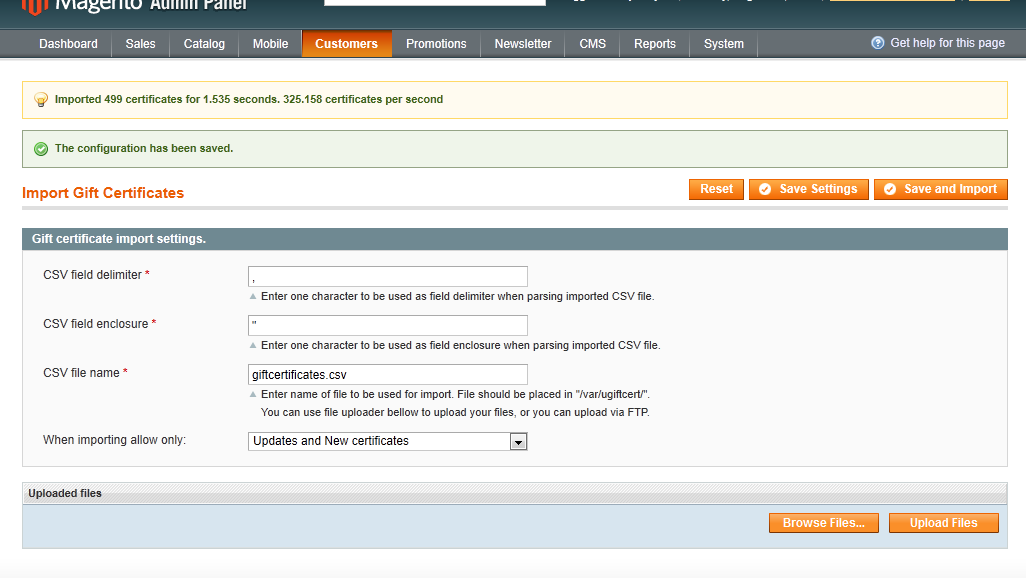1026x578 pixels.
Task: Click the global search field at top
Action: [x=434, y=3]
